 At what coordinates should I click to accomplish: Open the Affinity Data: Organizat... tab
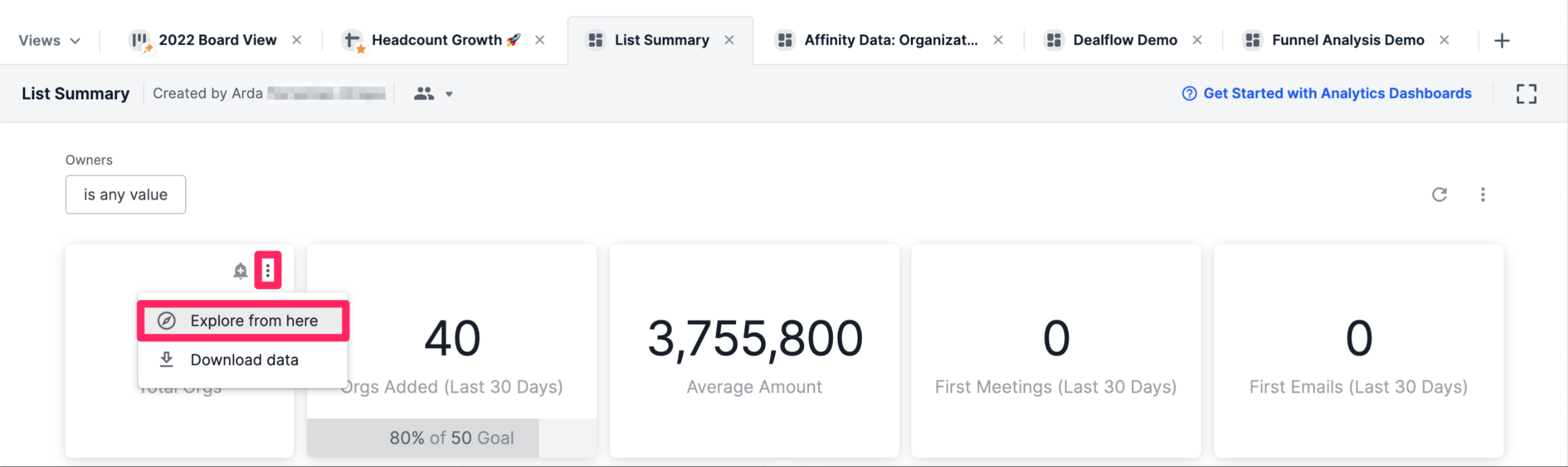click(891, 40)
